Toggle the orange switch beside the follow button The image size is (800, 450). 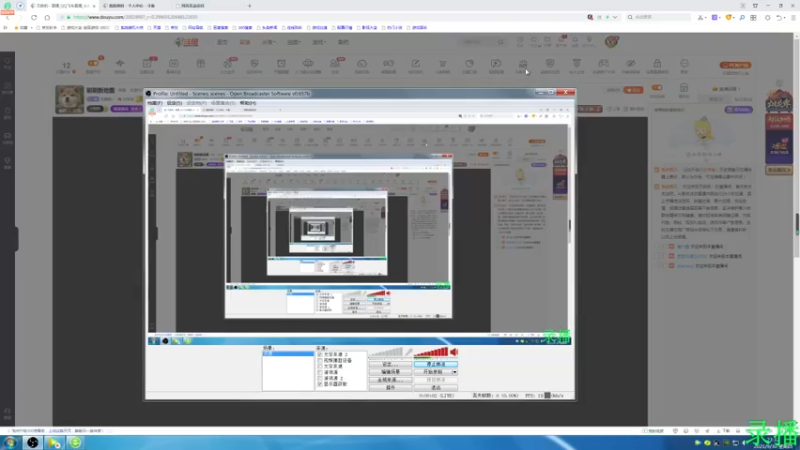click(657, 88)
